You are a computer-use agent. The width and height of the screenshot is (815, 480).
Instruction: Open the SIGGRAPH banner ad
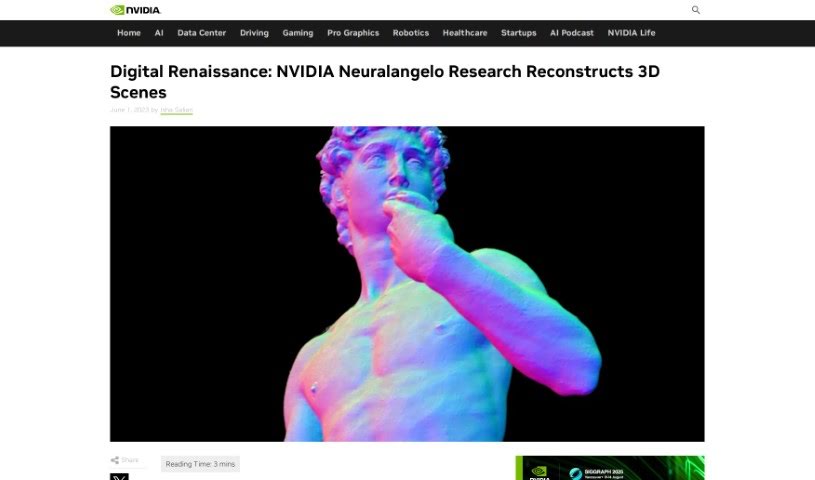pyautogui.click(x=610, y=468)
